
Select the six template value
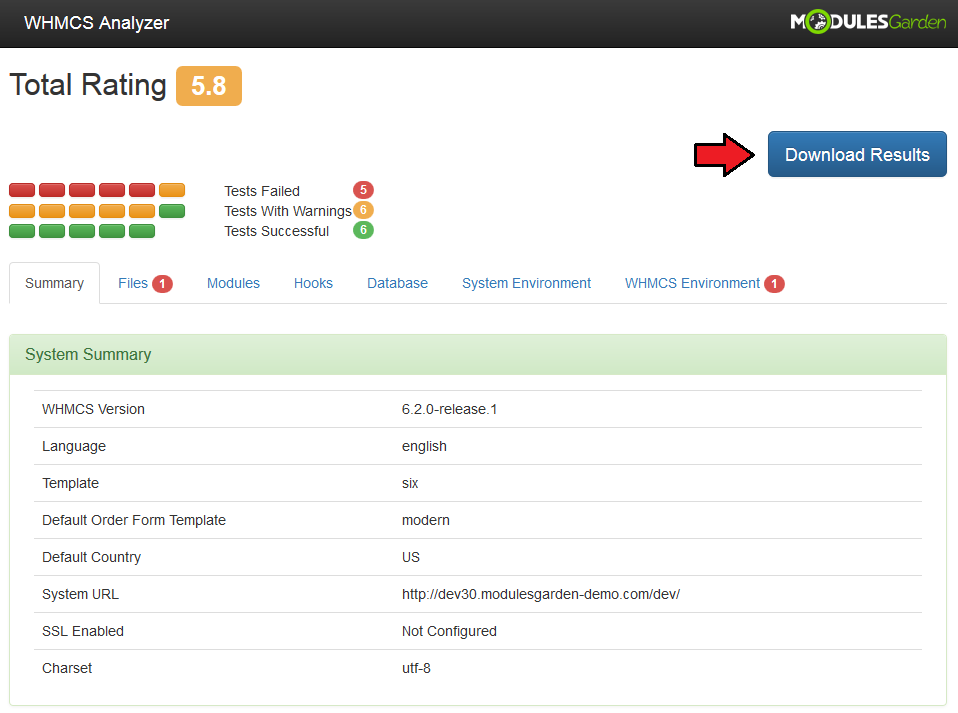coord(410,483)
